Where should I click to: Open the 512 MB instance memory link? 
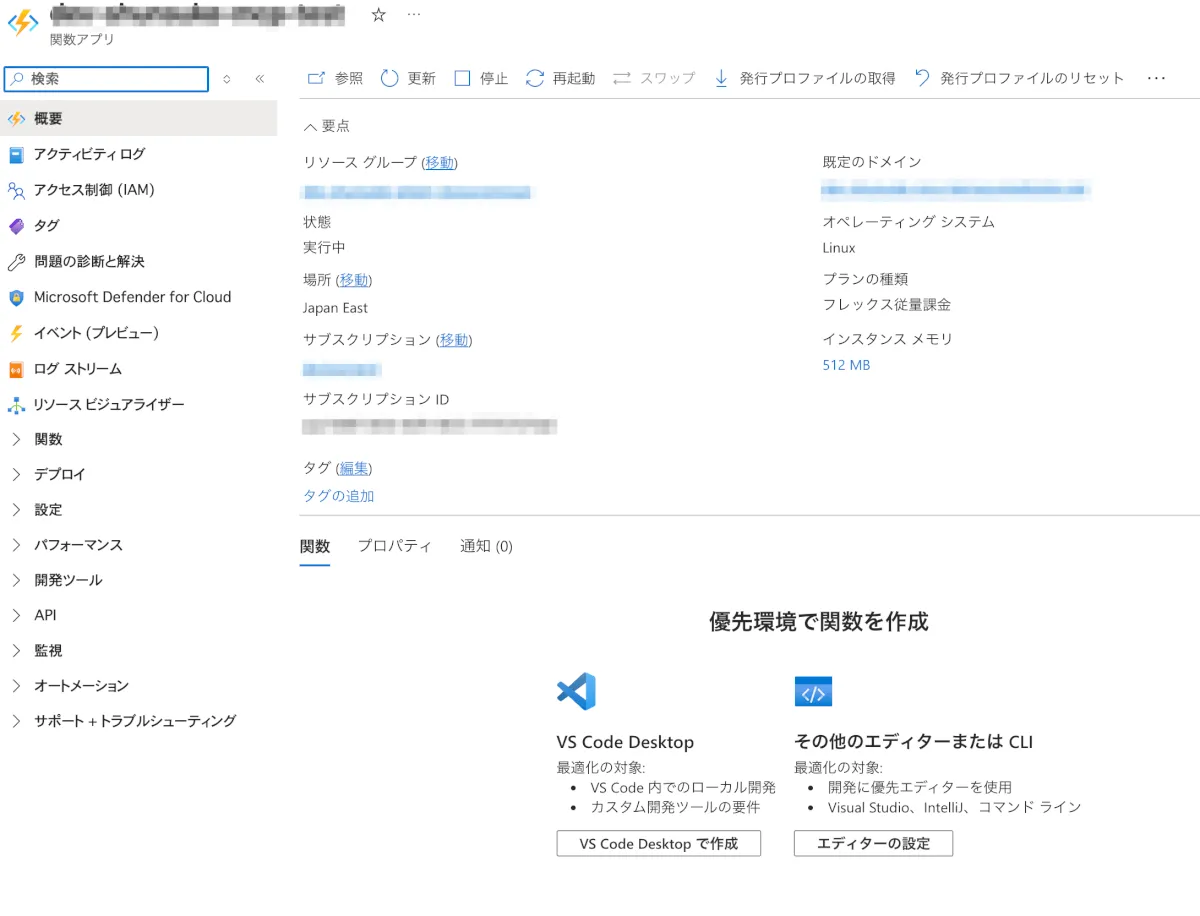coord(846,365)
